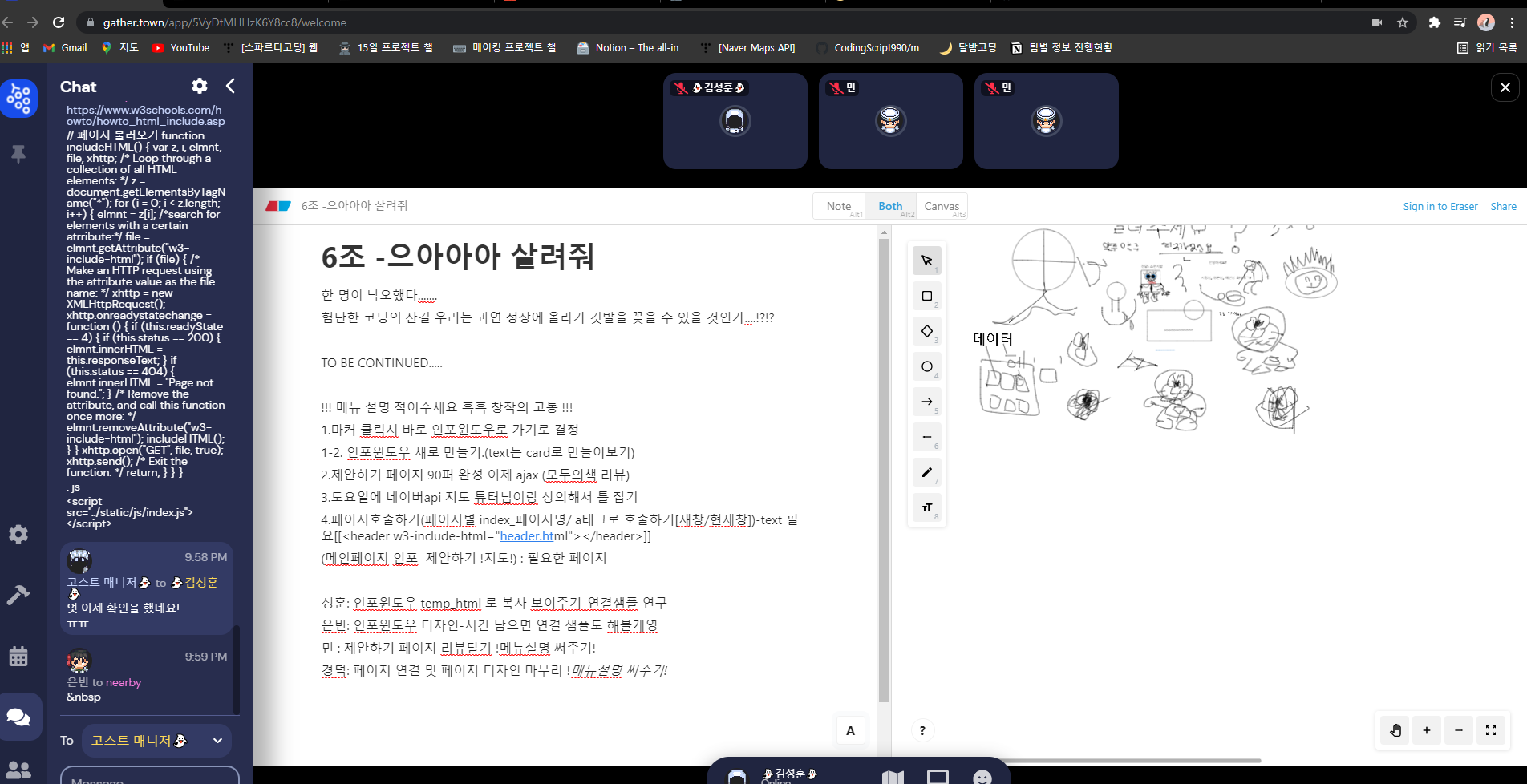This screenshot has width=1527, height=784.
Task: Collapse the Chat panel with left chevron
Action: (x=230, y=86)
